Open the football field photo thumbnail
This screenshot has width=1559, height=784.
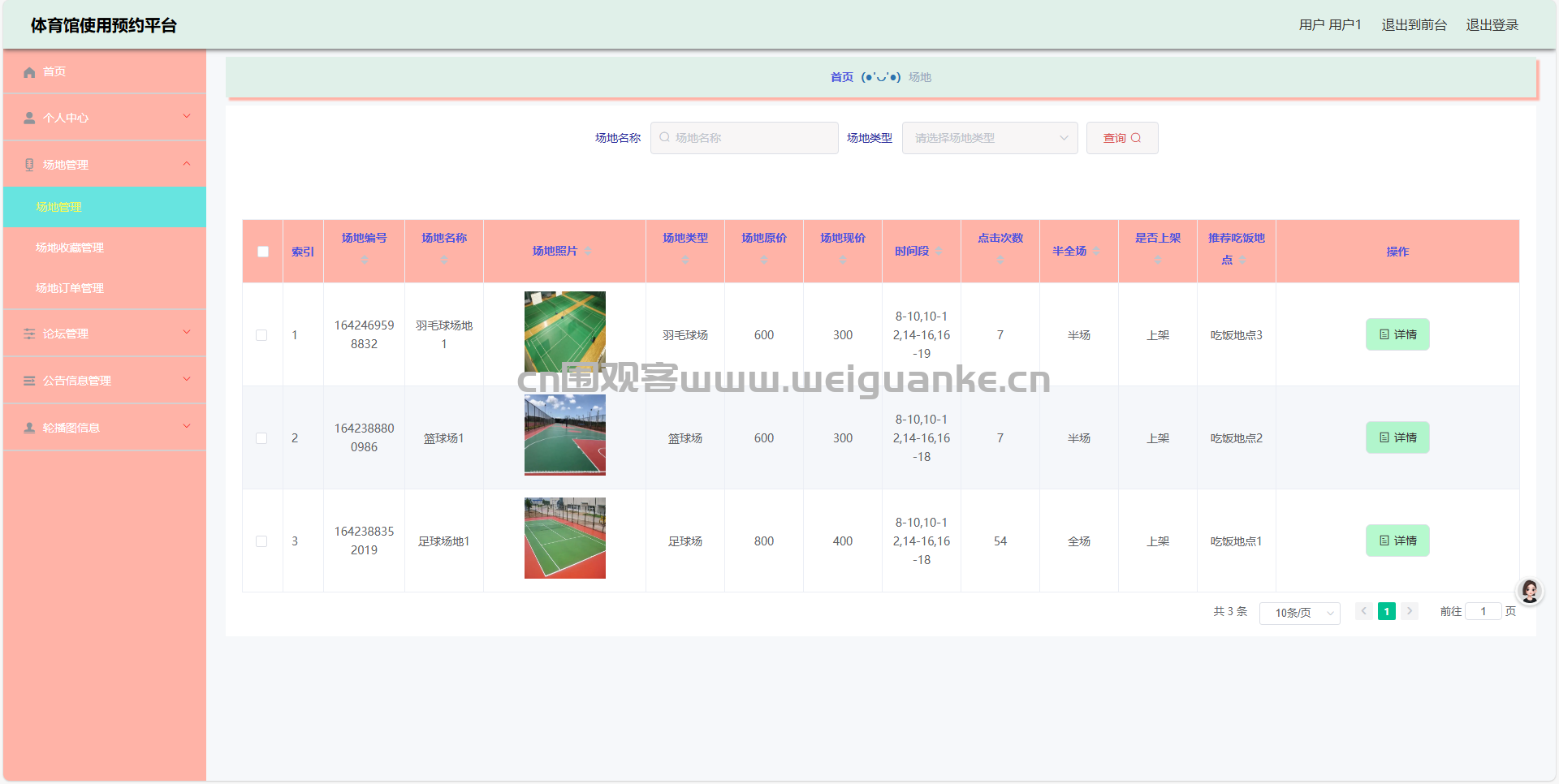click(x=565, y=538)
